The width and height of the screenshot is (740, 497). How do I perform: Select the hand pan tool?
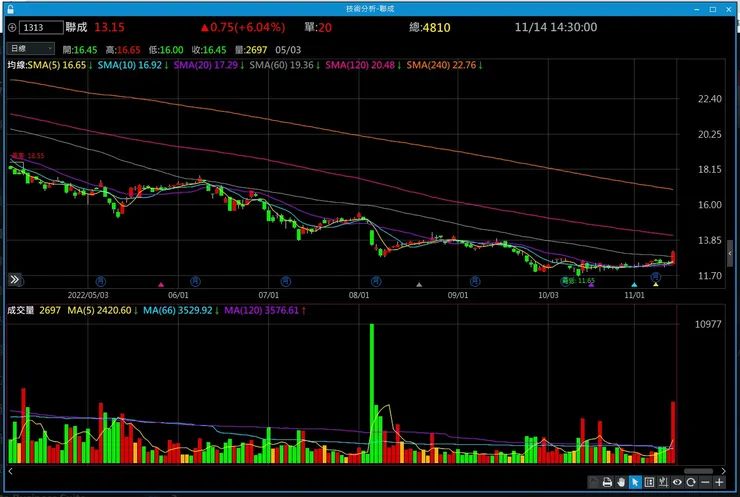(621, 482)
